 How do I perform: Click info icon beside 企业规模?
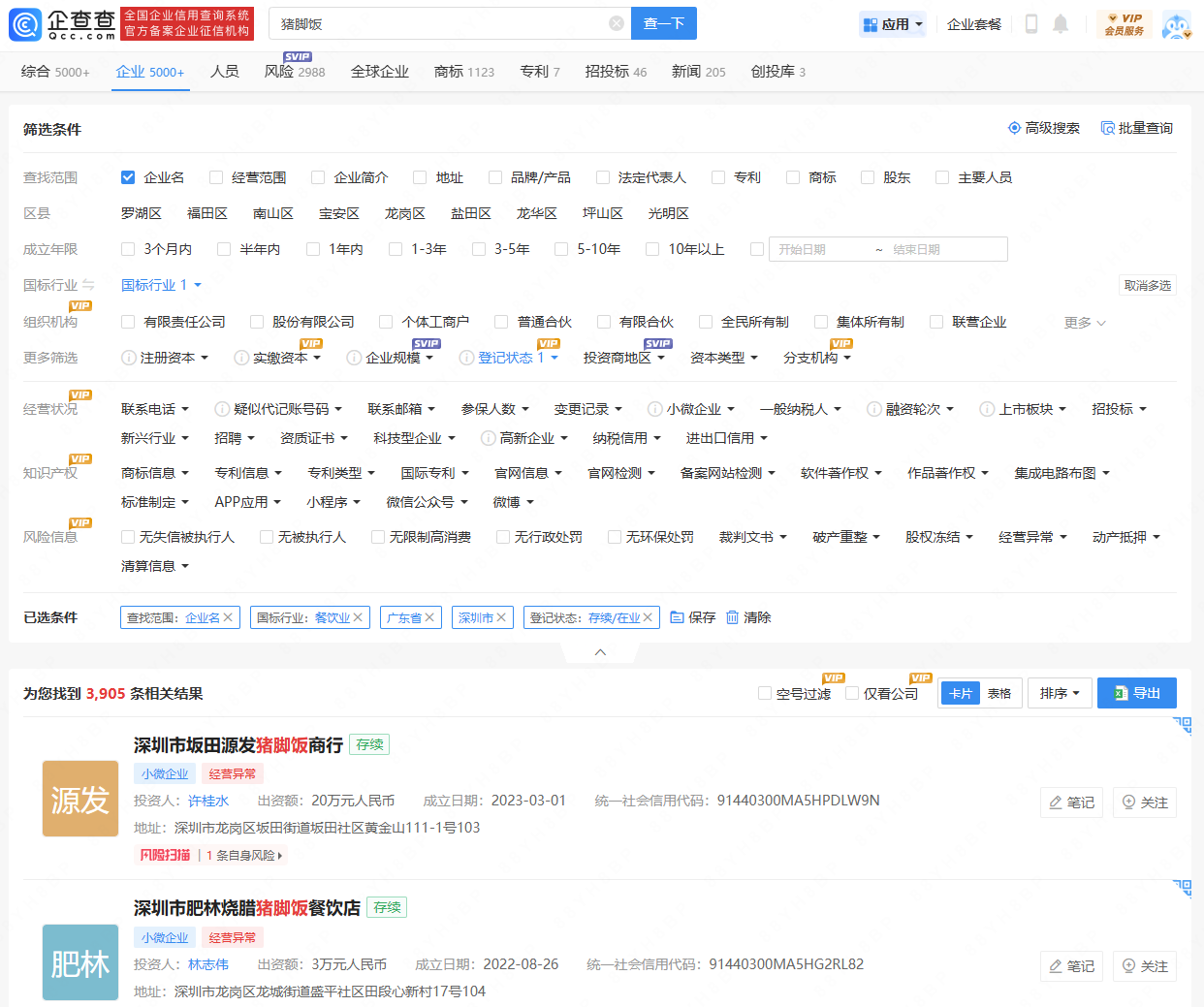[x=354, y=358]
